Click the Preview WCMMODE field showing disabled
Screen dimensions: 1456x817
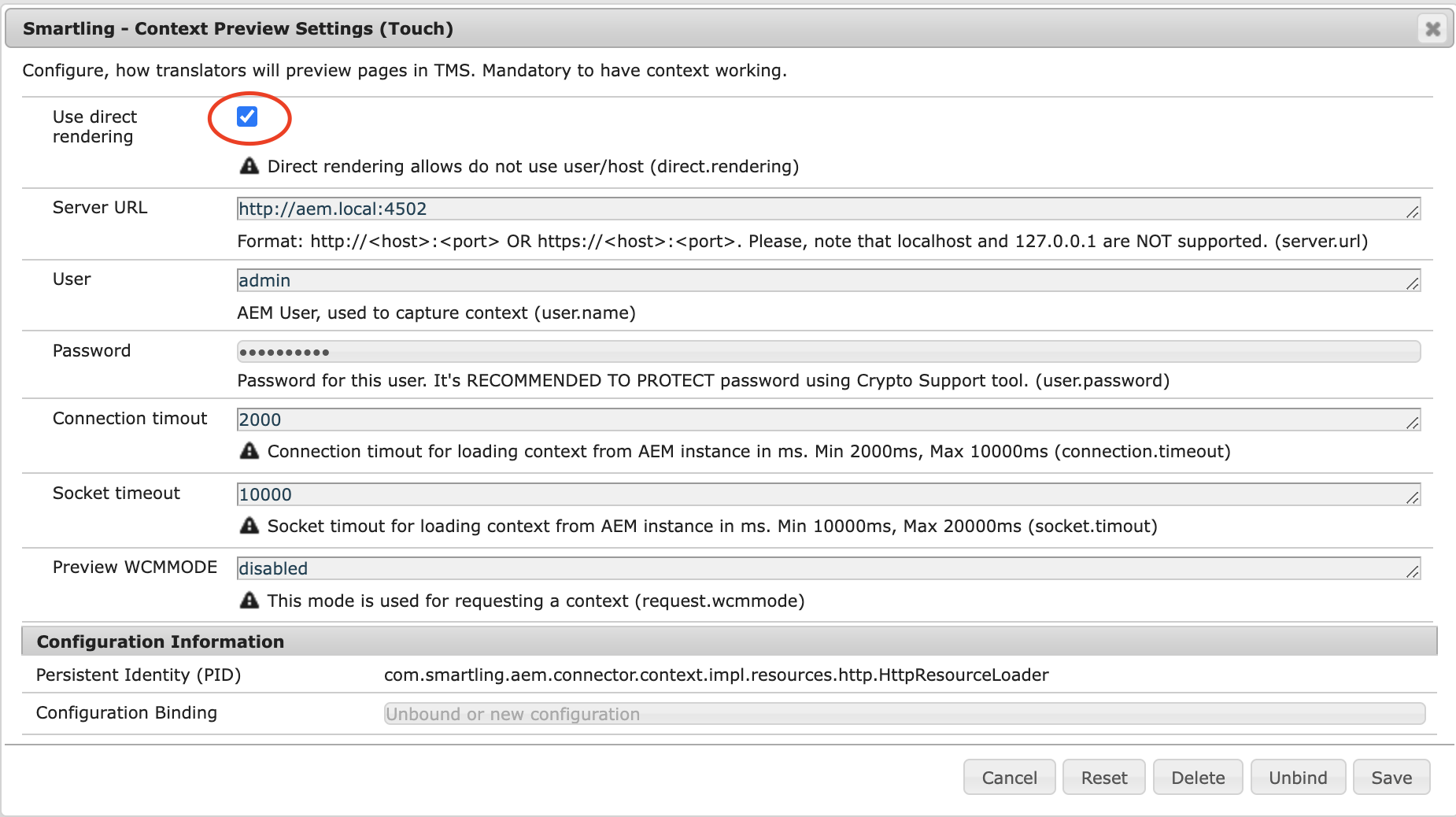829,568
